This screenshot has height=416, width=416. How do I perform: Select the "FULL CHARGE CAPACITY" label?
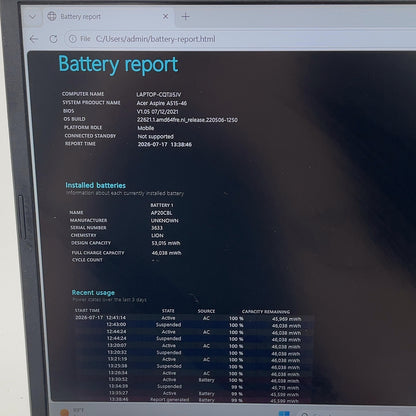coord(98,253)
